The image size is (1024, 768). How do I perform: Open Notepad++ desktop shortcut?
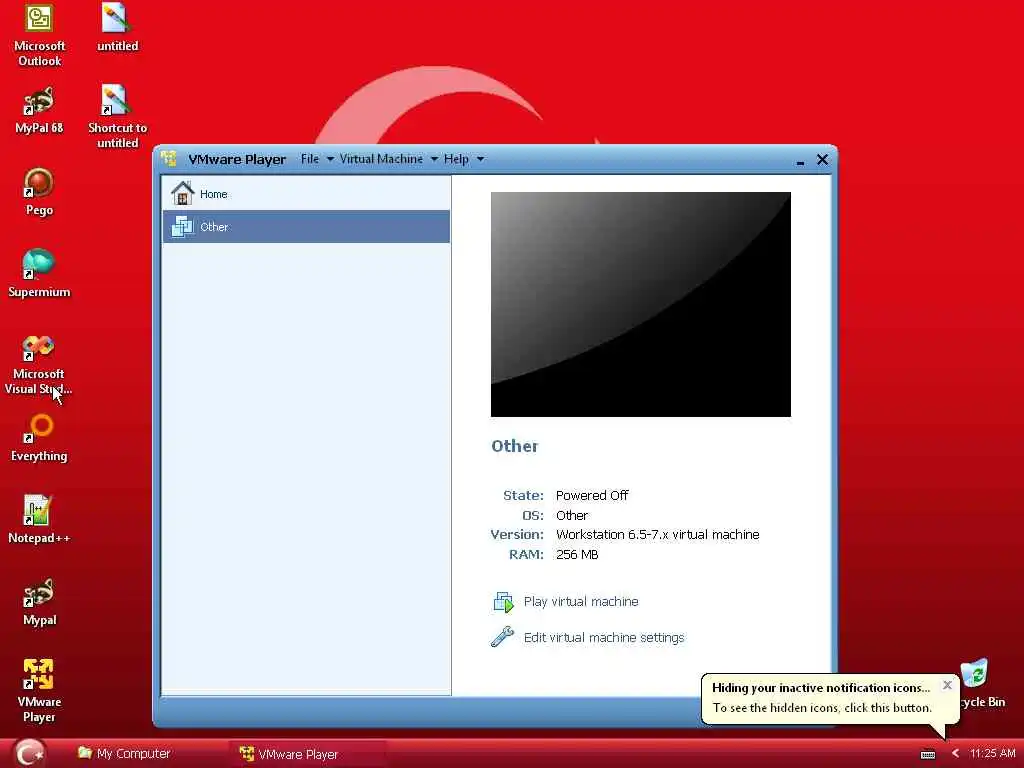(x=39, y=519)
